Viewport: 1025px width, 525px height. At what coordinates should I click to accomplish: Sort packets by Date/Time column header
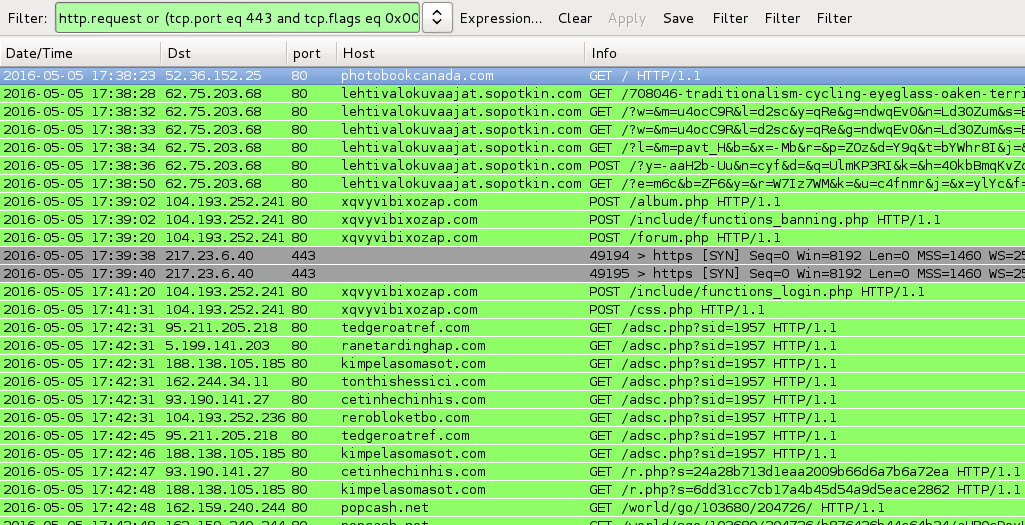[80, 53]
